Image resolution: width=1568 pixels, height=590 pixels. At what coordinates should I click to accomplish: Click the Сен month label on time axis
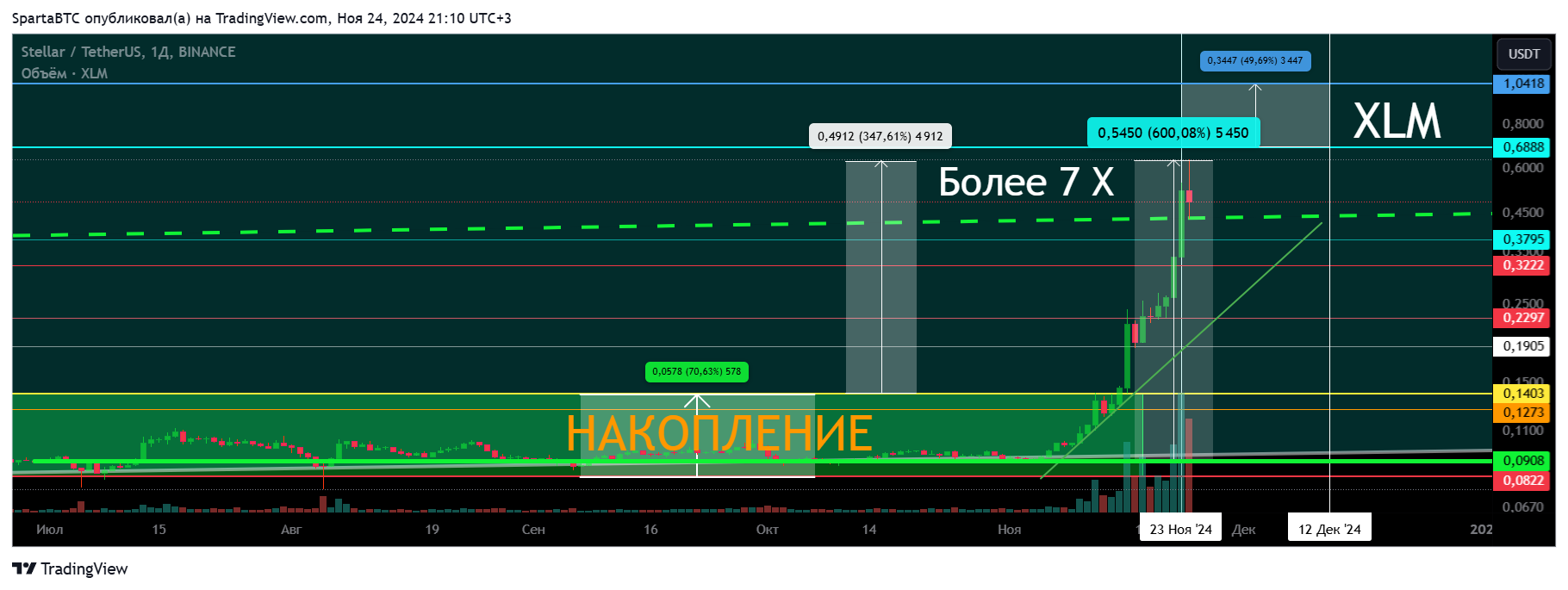pyautogui.click(x=533, y=530)
